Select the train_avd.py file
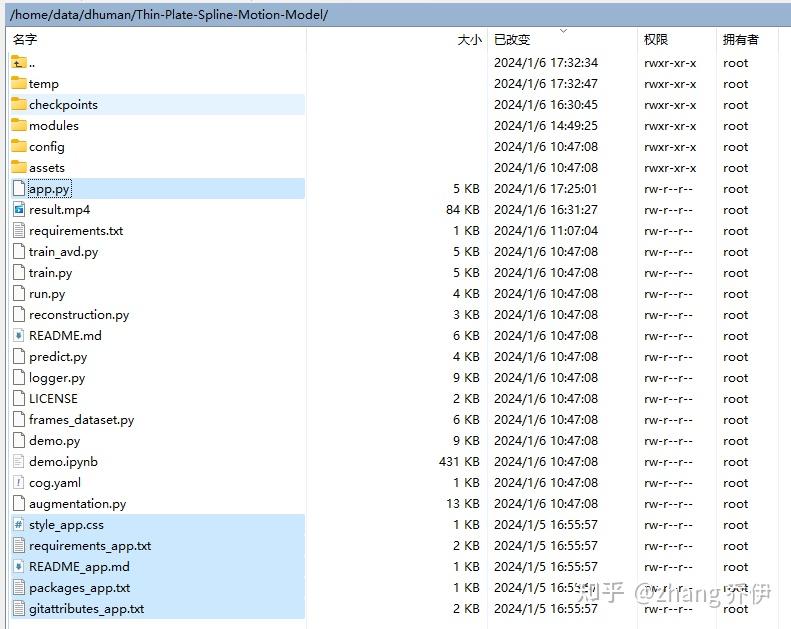This screenshot has height=629, width=791. point(63,252)
